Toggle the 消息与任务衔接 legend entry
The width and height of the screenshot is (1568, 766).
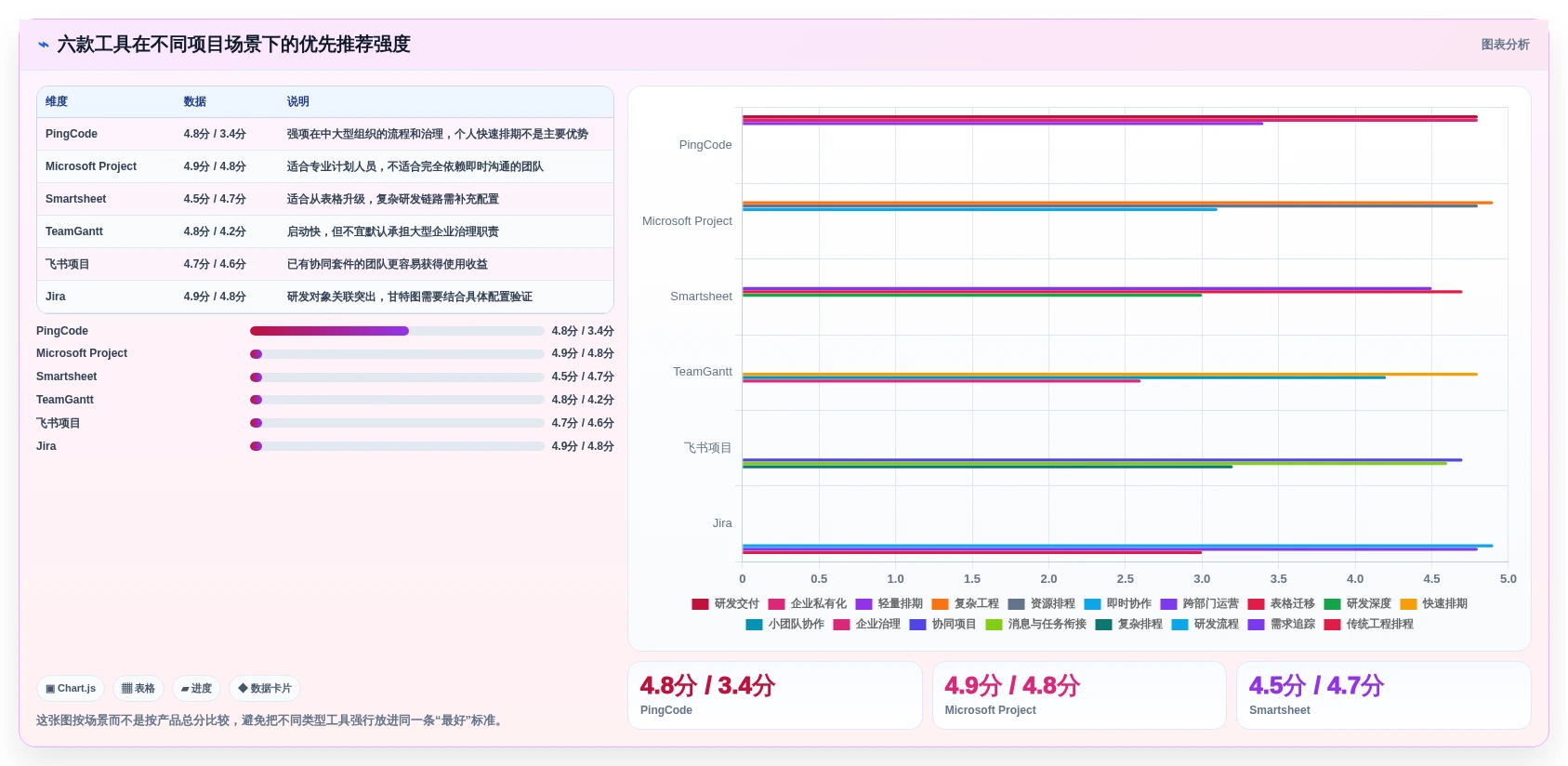point(1035,625)
